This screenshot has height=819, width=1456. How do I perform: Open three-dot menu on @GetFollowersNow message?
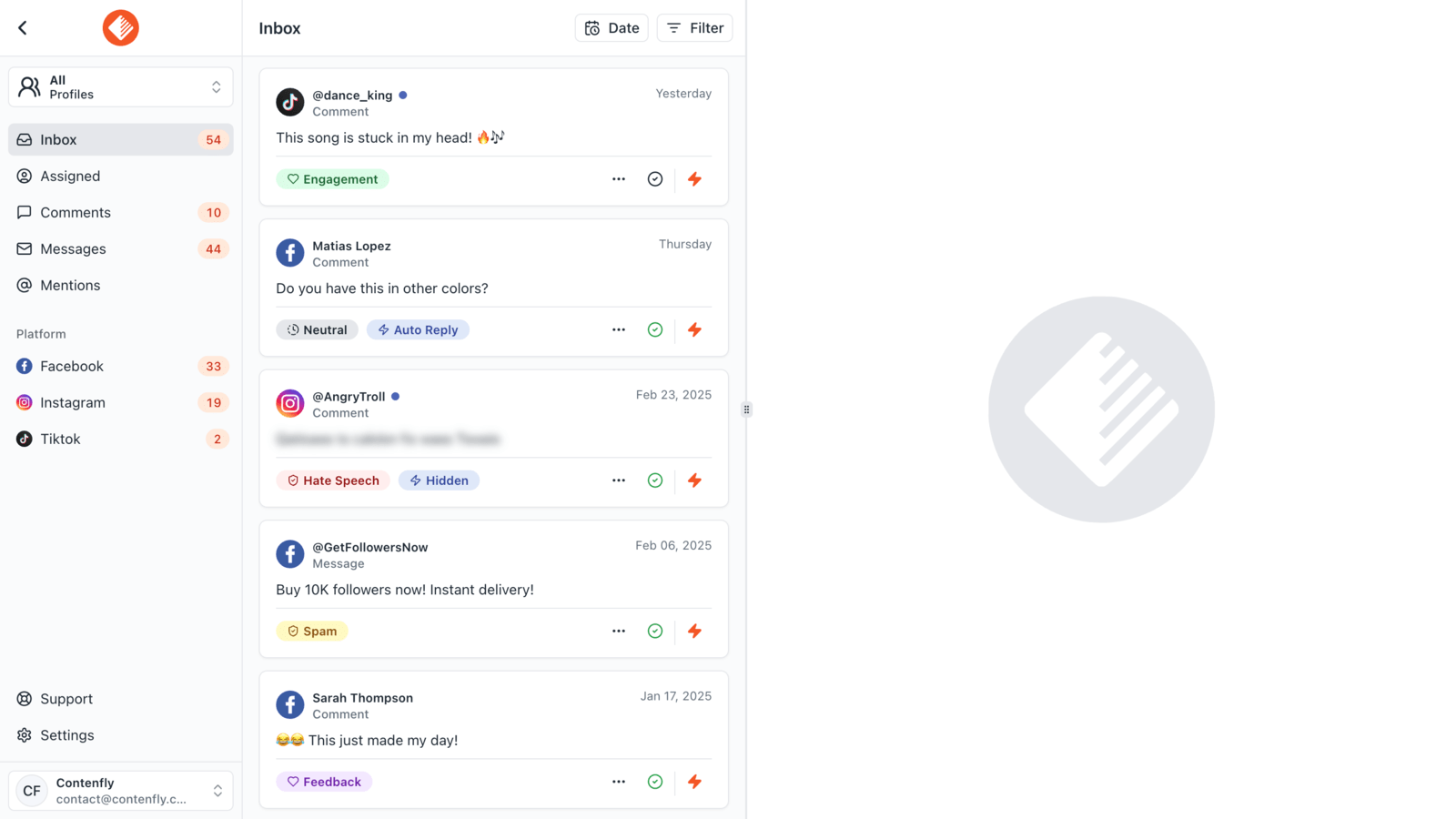[619, 631]
